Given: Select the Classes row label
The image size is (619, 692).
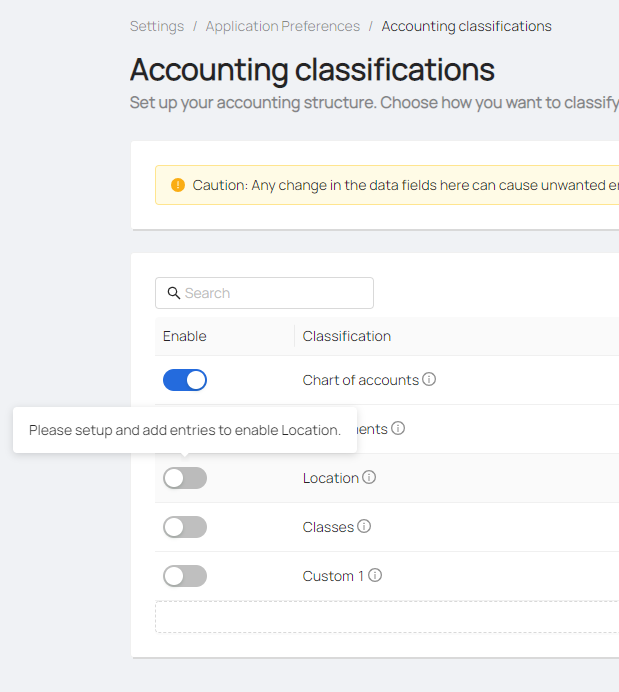Looking at the screenshot, I should coord(328,527).
